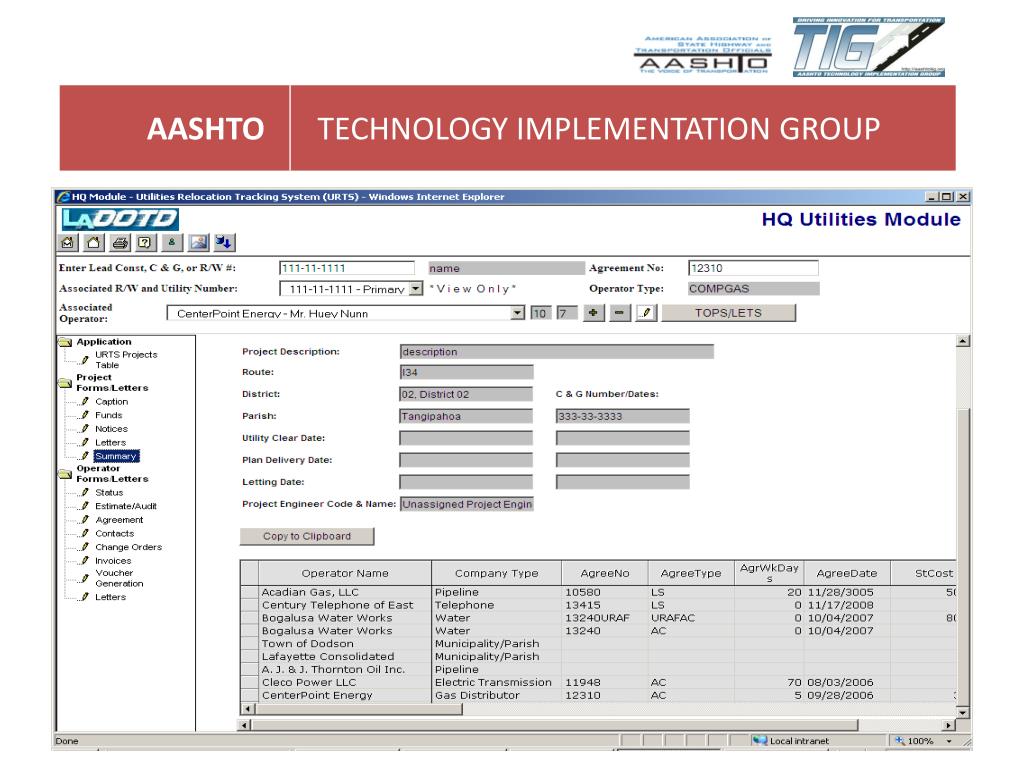The height and width of the screenshot is (768, 1024).
Task: Click the AgrWkDays column header
Action: tap(769, 573)
